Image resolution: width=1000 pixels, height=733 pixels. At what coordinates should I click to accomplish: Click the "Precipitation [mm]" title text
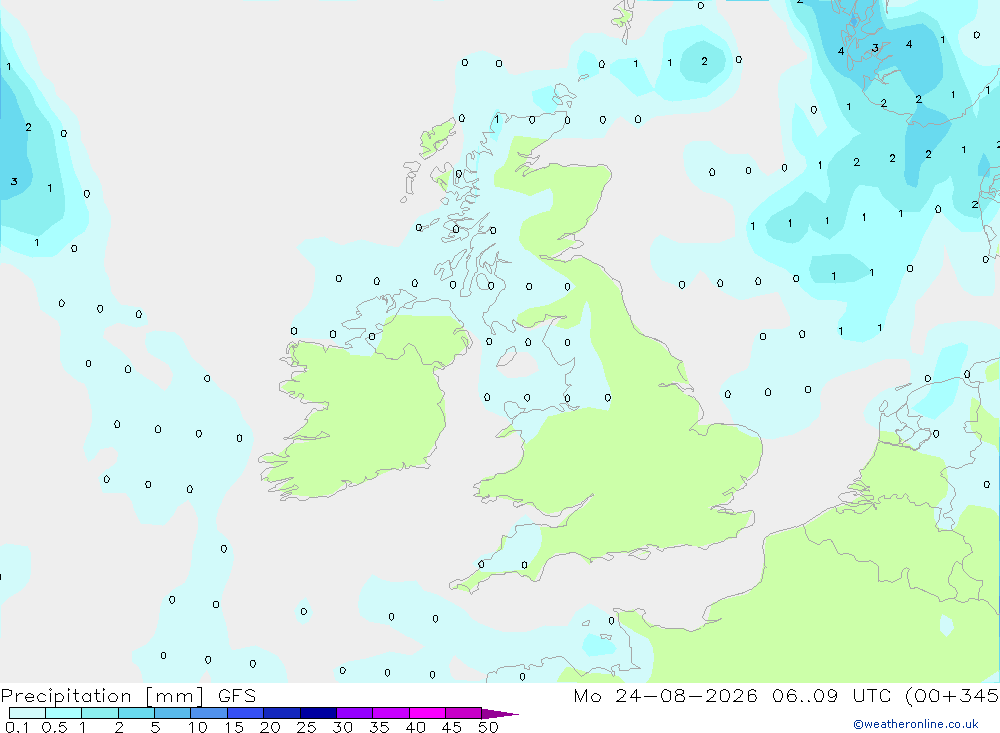point(102,696)
